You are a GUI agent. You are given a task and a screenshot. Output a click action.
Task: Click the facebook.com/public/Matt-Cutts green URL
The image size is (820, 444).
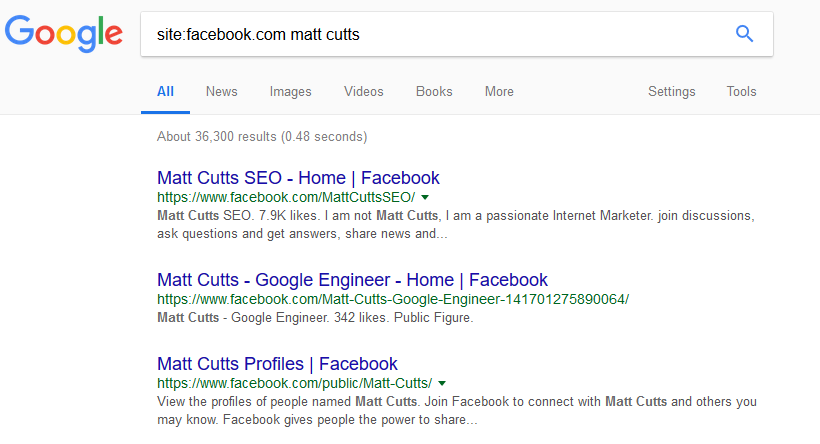coord(294,383)
